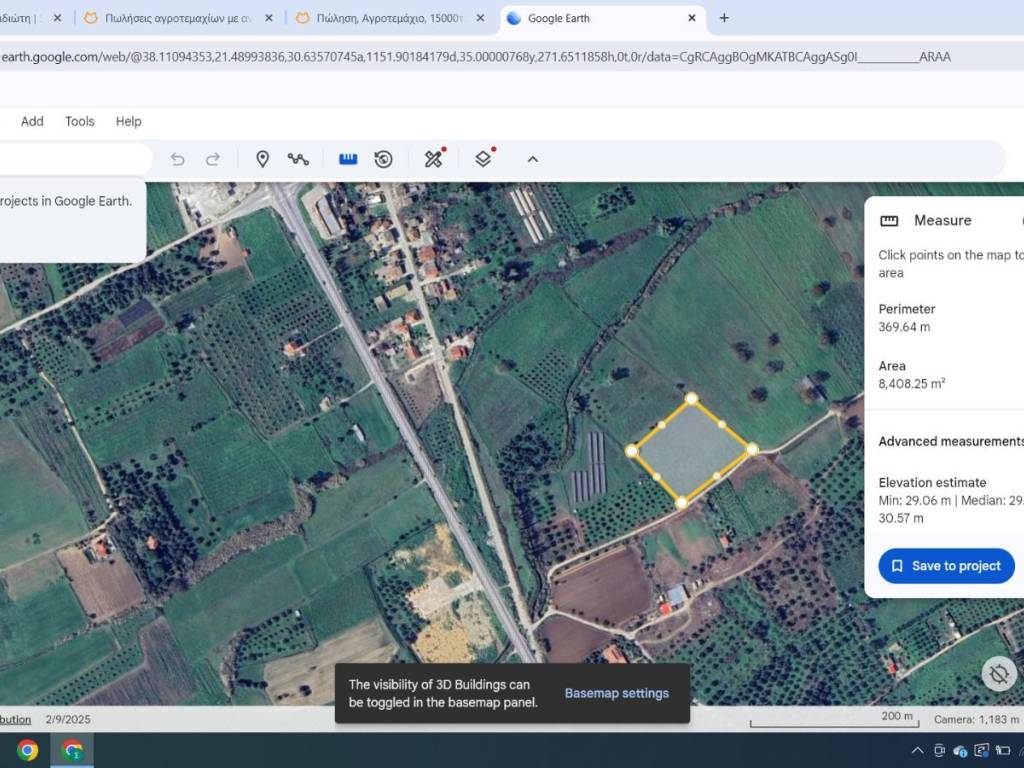Click the top corner point of yellow polygon
Image resolution: width=1024 pixels, height=768 pixels.
[691, 398]
